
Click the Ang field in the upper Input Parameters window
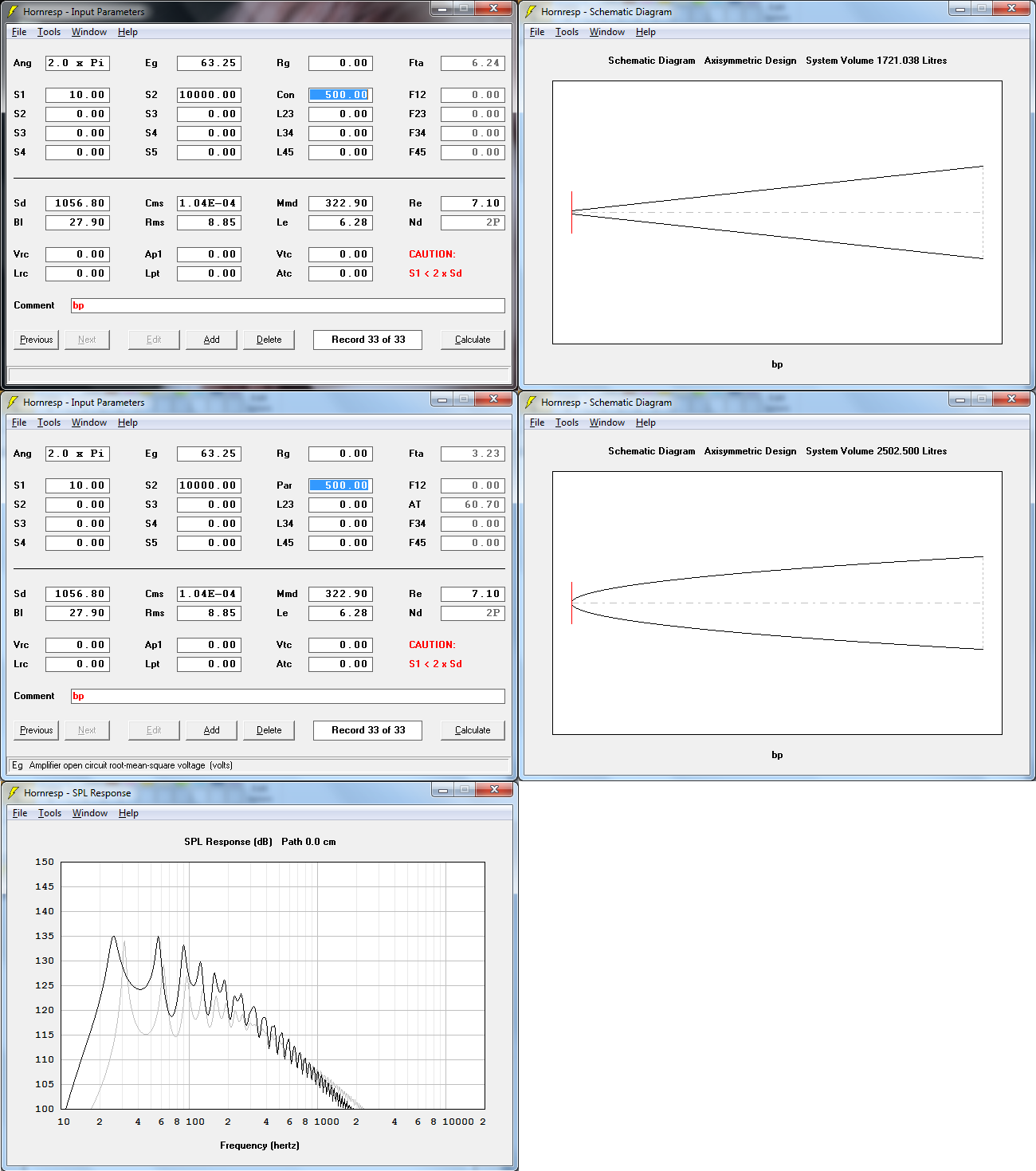pyautogui.click(x=77, y=63)
